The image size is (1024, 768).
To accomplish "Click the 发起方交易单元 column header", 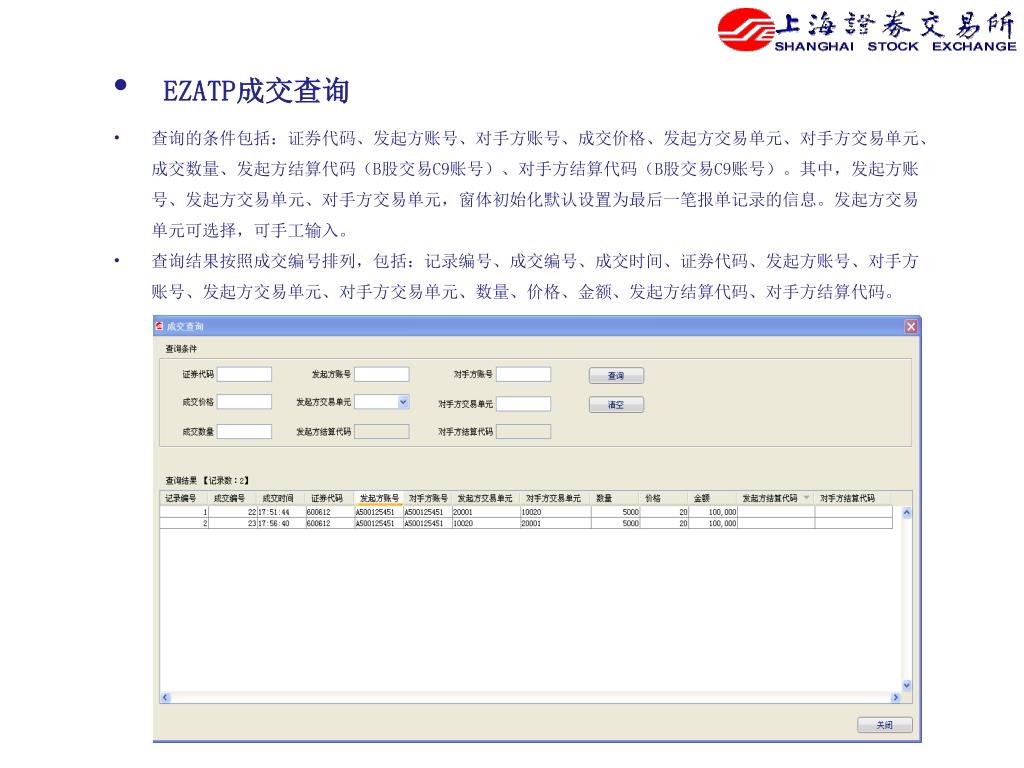I will pyautogui.click(x=486, y=498).
